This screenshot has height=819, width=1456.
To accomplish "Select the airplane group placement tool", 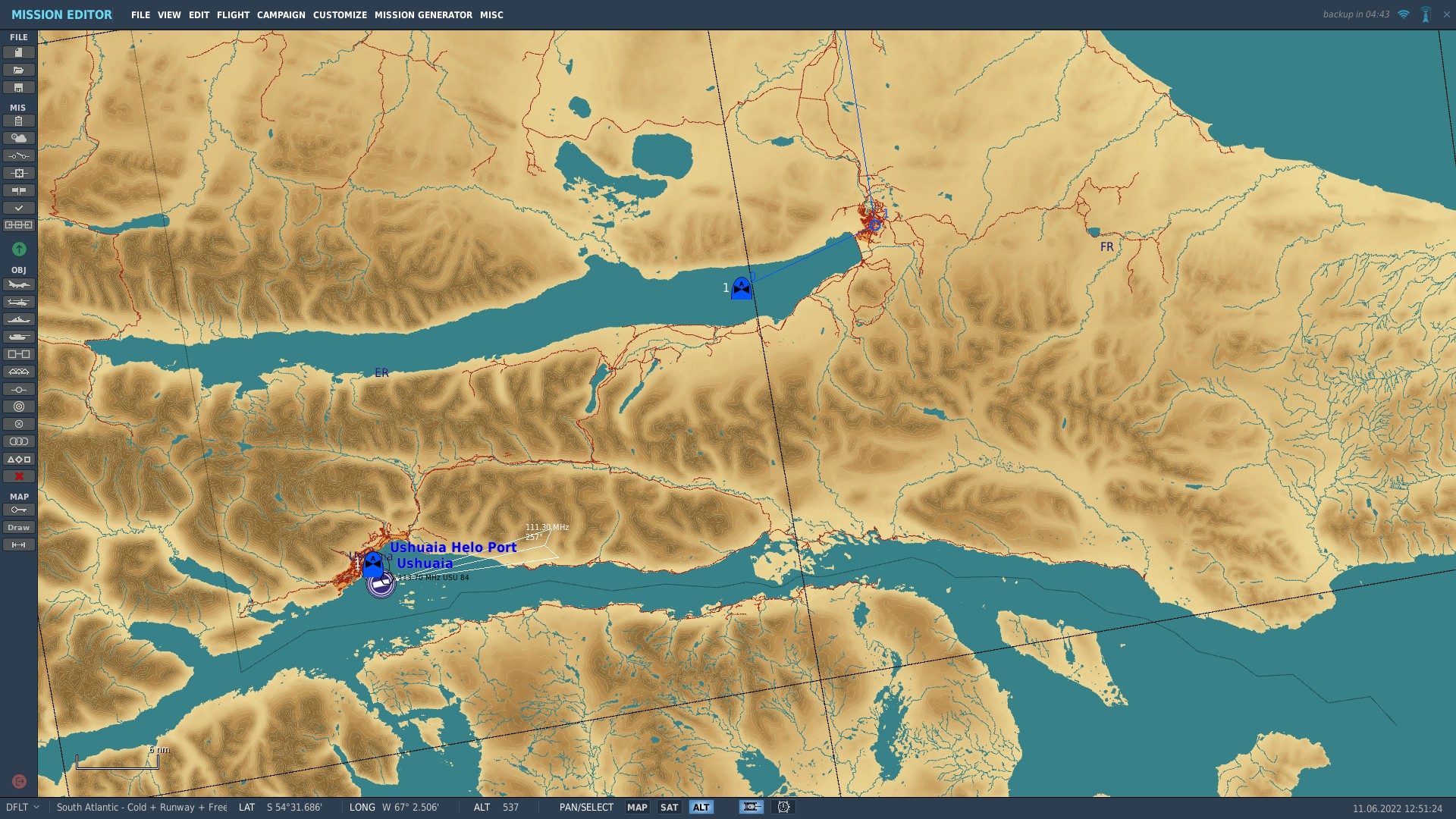I will pos(19,284).
